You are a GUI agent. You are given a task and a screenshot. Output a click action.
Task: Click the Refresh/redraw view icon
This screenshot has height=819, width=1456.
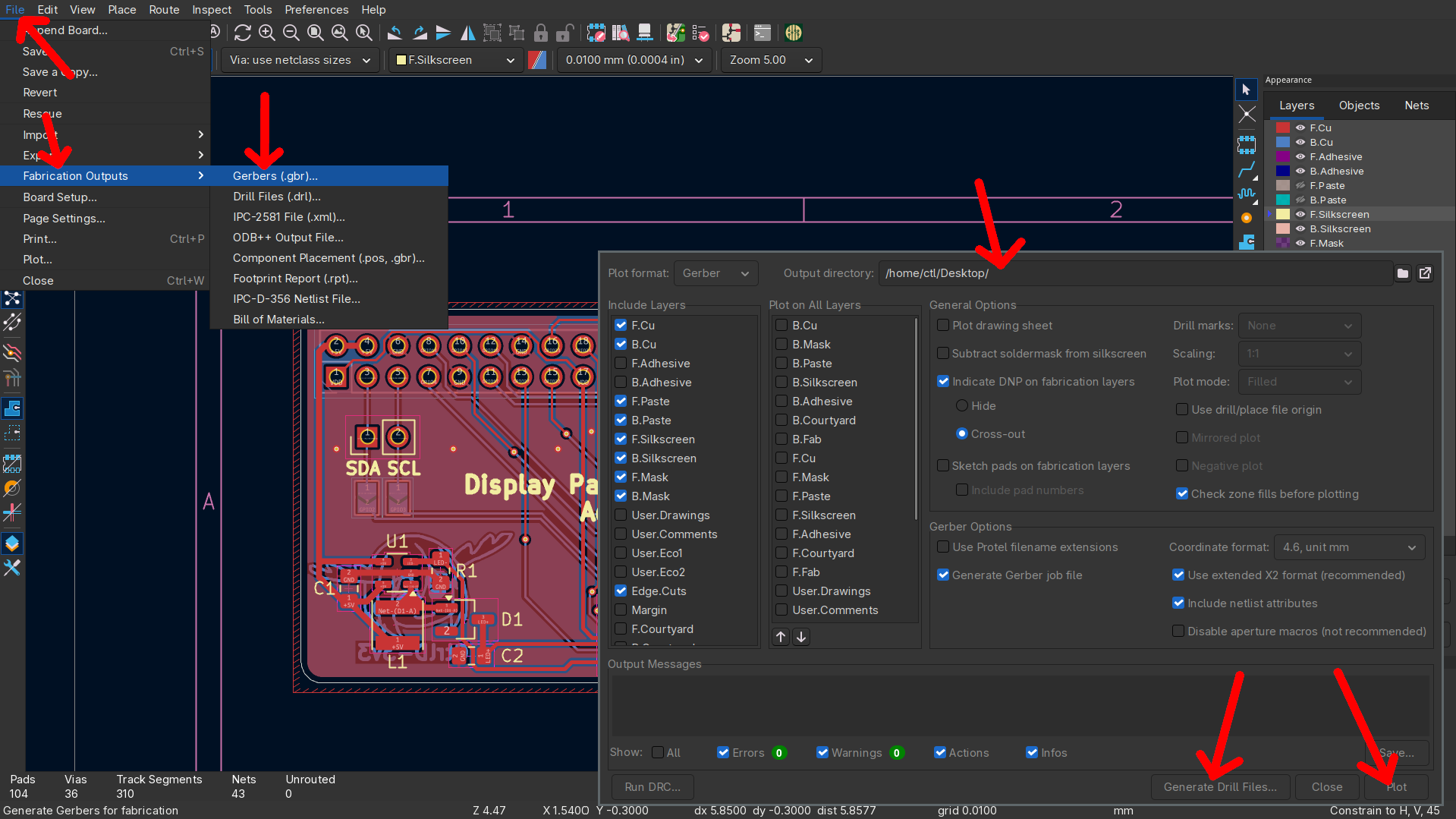click(x=242, y=33)
